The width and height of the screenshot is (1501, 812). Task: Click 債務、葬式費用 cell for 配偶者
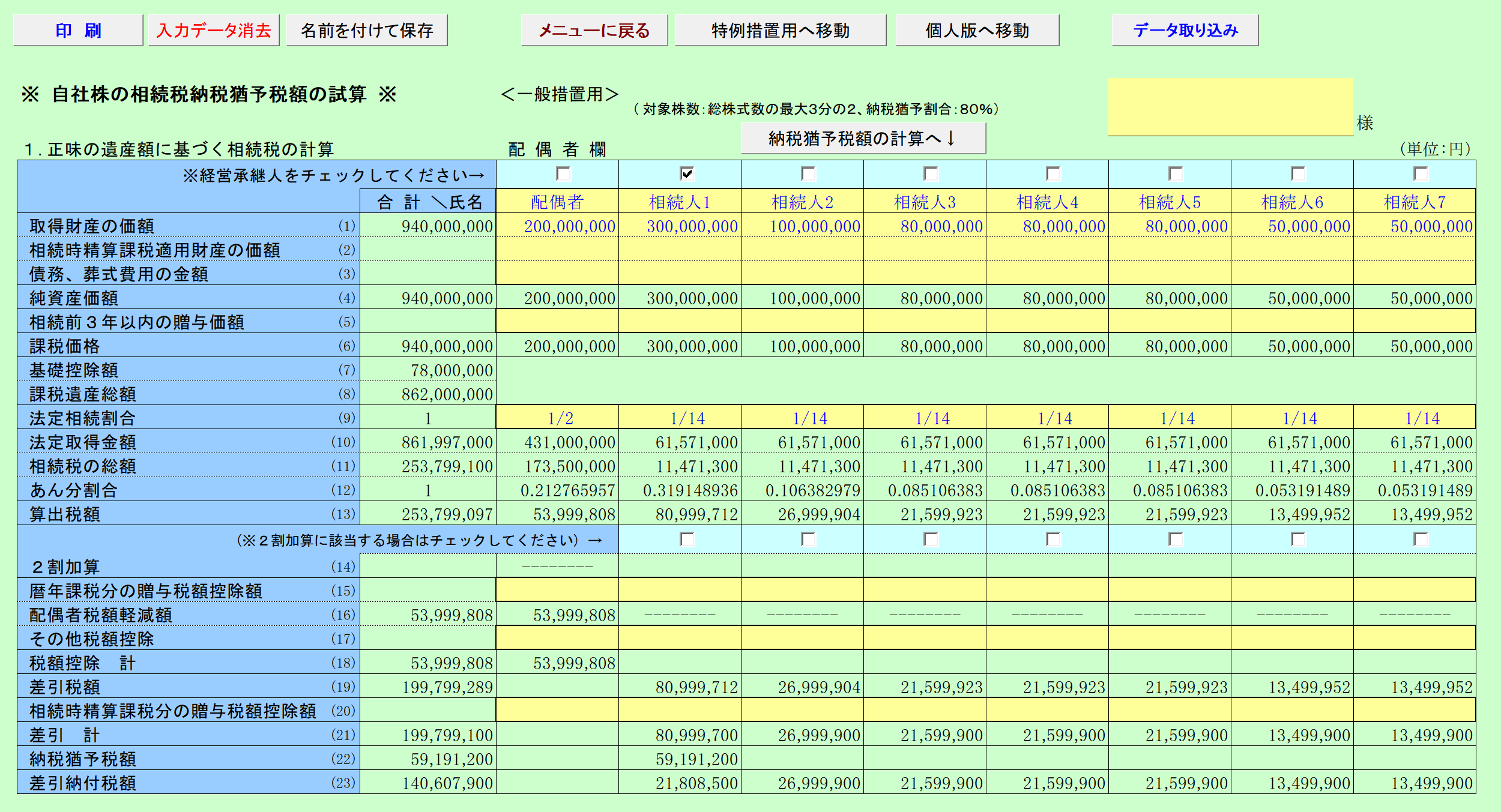(x=557, y=274)
